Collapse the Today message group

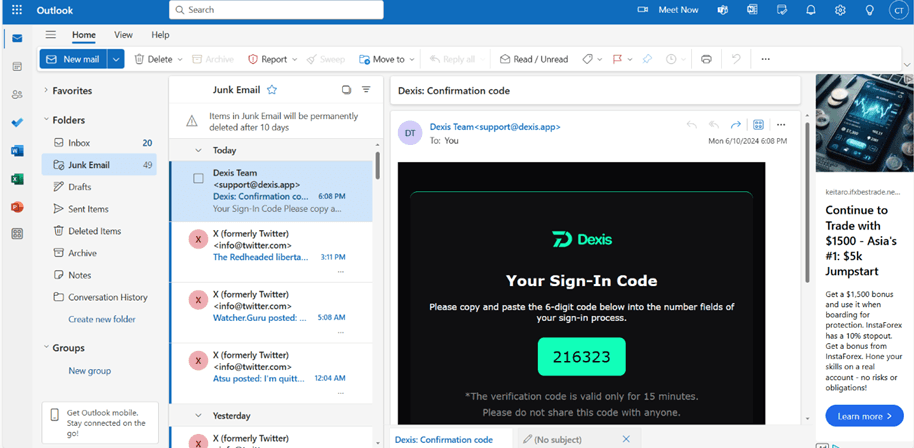pyautogui.click(x=199, y=150)
